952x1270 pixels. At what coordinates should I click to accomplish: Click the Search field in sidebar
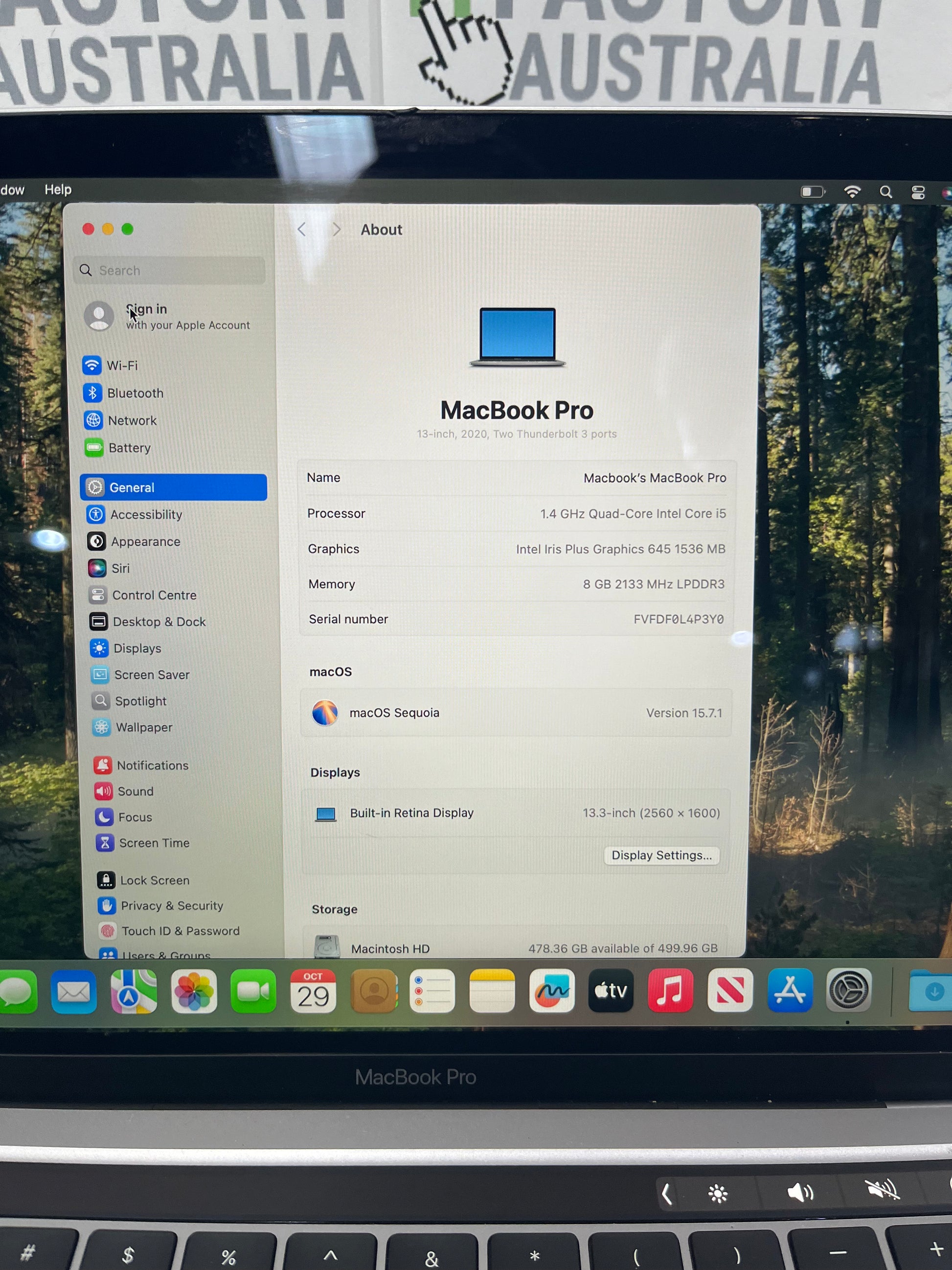(170, 271)
